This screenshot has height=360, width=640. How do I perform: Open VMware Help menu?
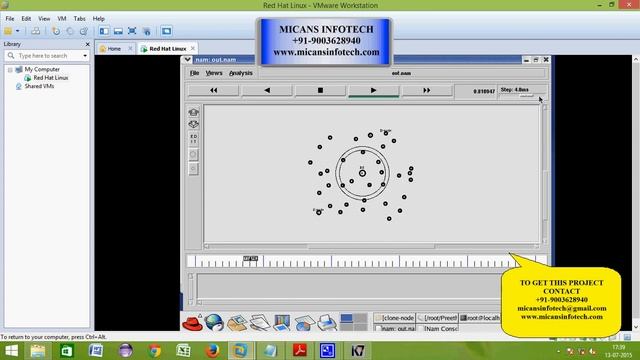(x=99, y=19)
